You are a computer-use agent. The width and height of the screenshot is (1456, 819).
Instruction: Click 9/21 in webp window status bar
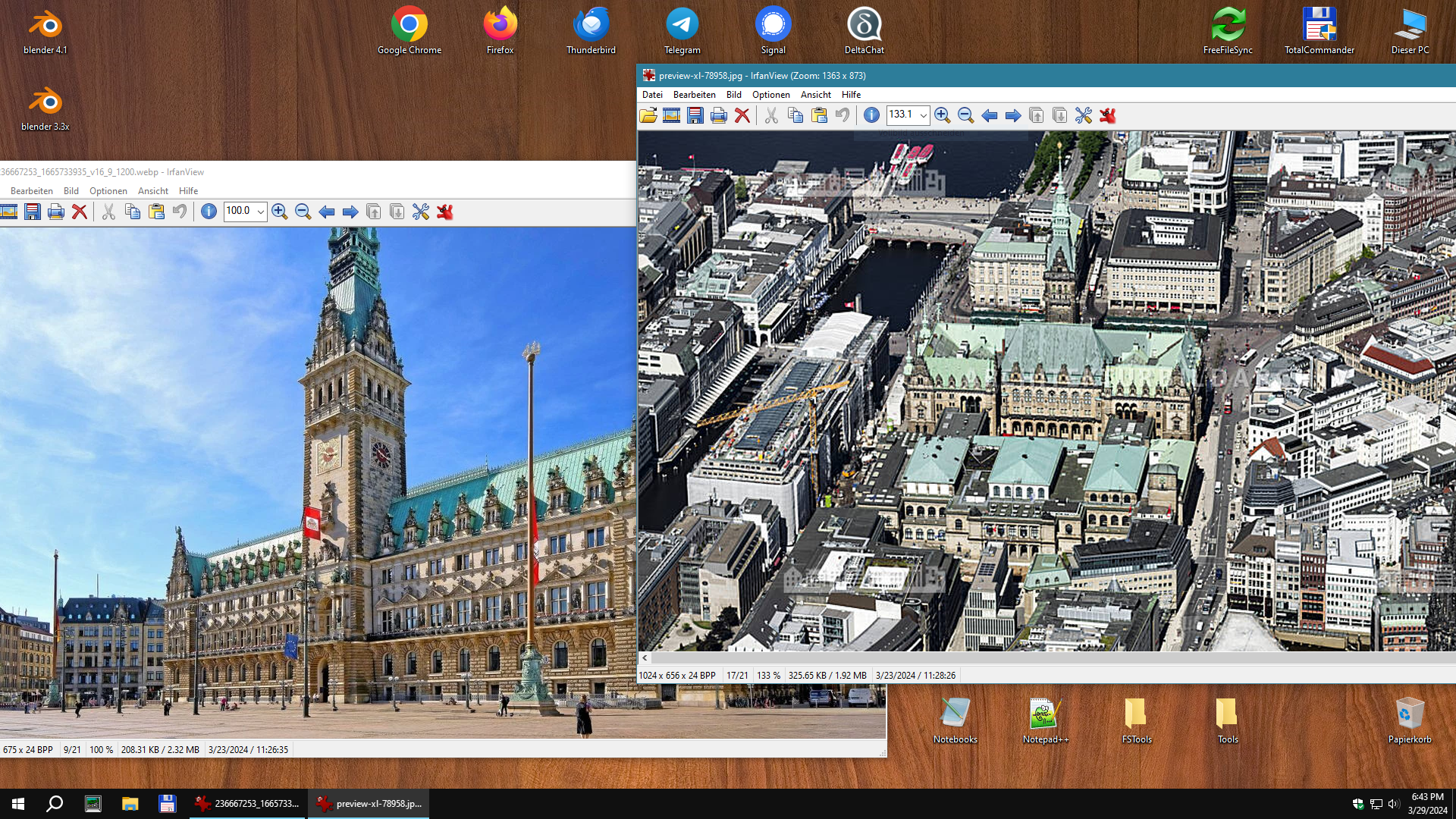72,749
